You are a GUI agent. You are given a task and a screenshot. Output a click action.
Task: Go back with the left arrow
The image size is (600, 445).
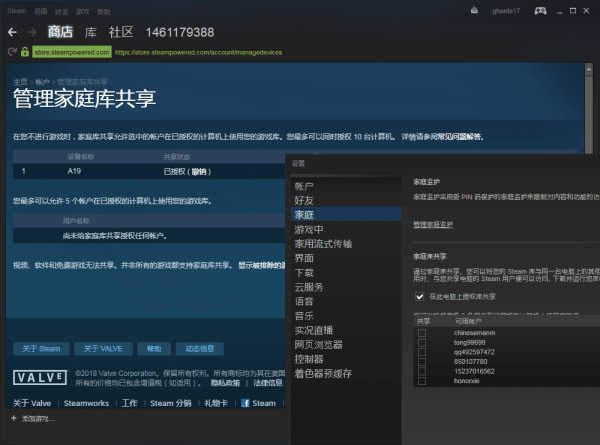point(12,33)
